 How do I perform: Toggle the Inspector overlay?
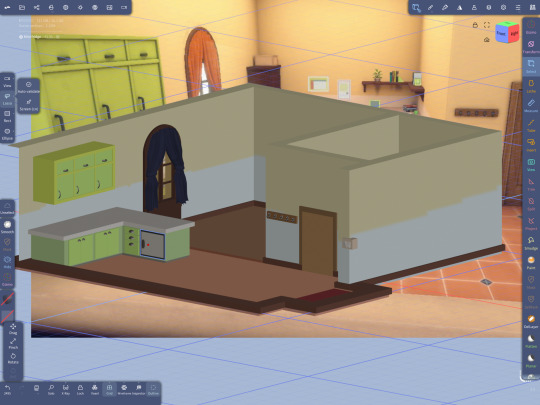(138, 390)
